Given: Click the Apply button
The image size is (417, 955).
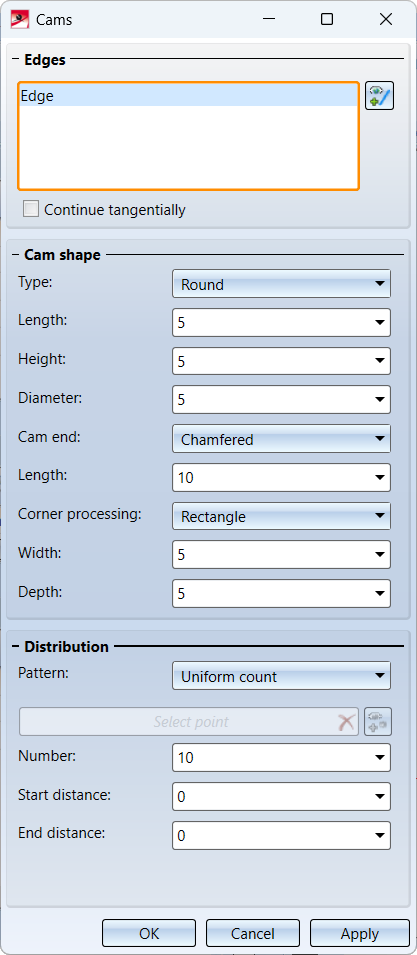Looking at the screenshot, I should [360, 934].
